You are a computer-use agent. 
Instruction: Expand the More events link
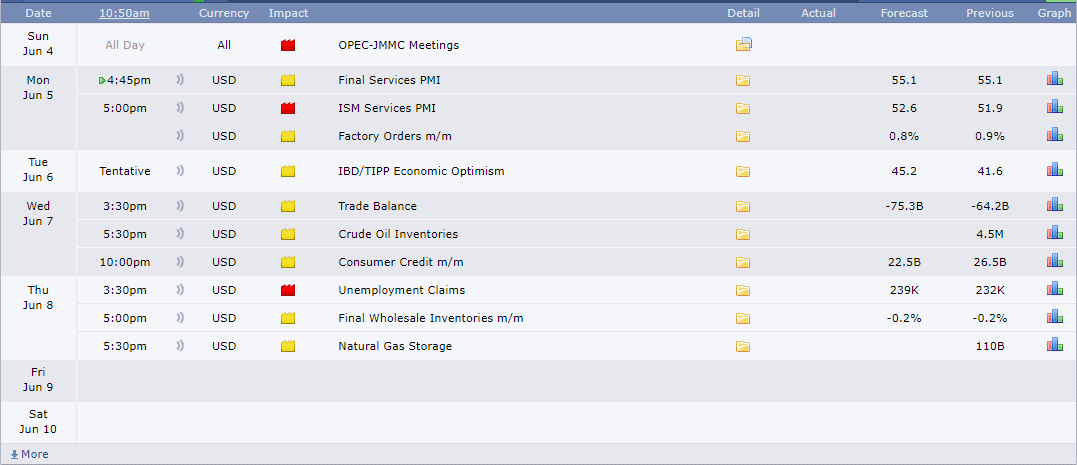[29, 454]
